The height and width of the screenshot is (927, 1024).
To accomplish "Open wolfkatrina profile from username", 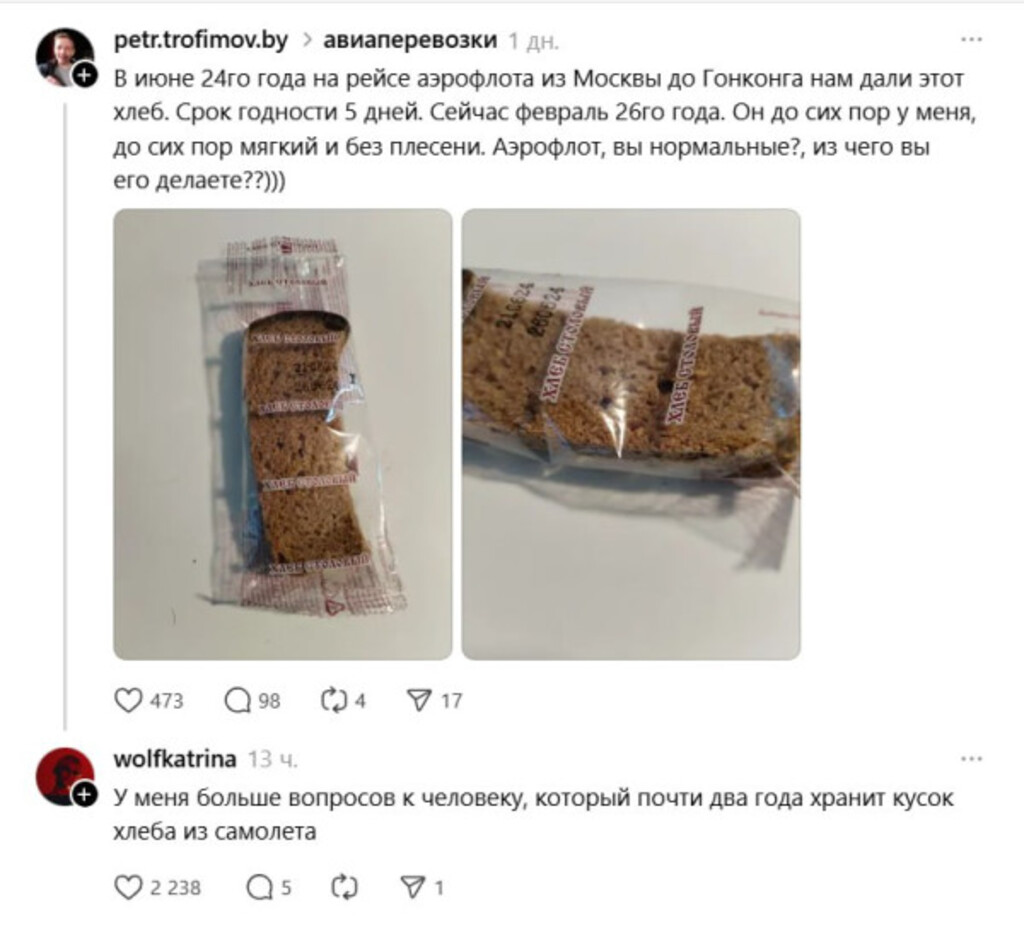I will [175, 759].
